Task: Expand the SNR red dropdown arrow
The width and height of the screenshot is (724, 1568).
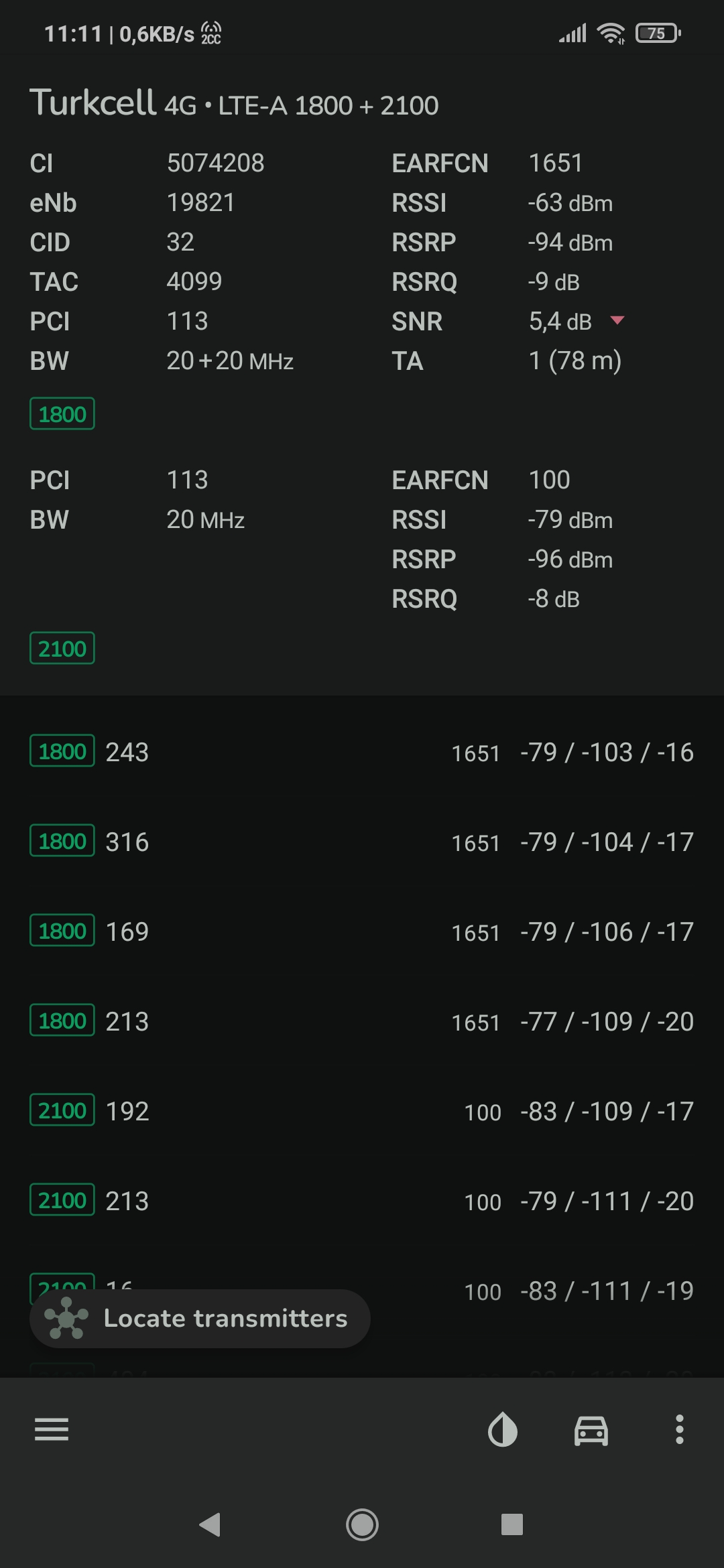Action: coord(617,320)
